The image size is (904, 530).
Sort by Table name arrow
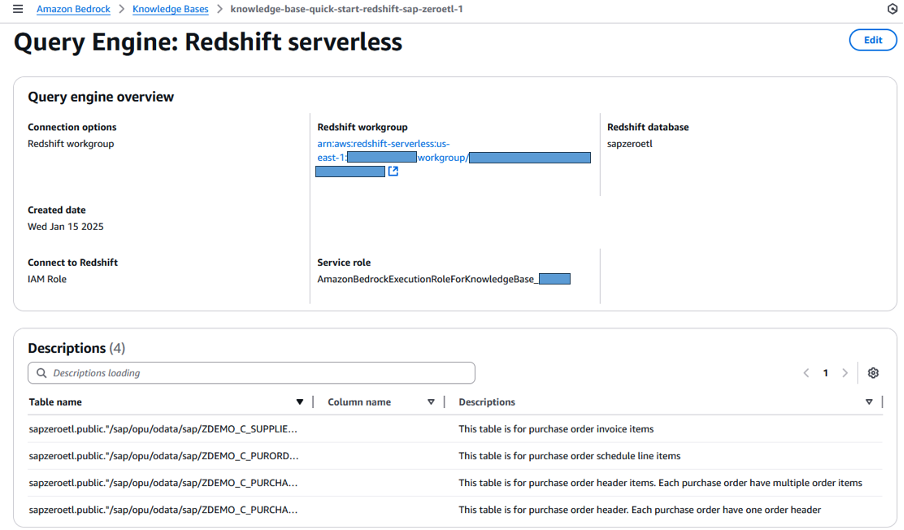click(x=299, y=402)
